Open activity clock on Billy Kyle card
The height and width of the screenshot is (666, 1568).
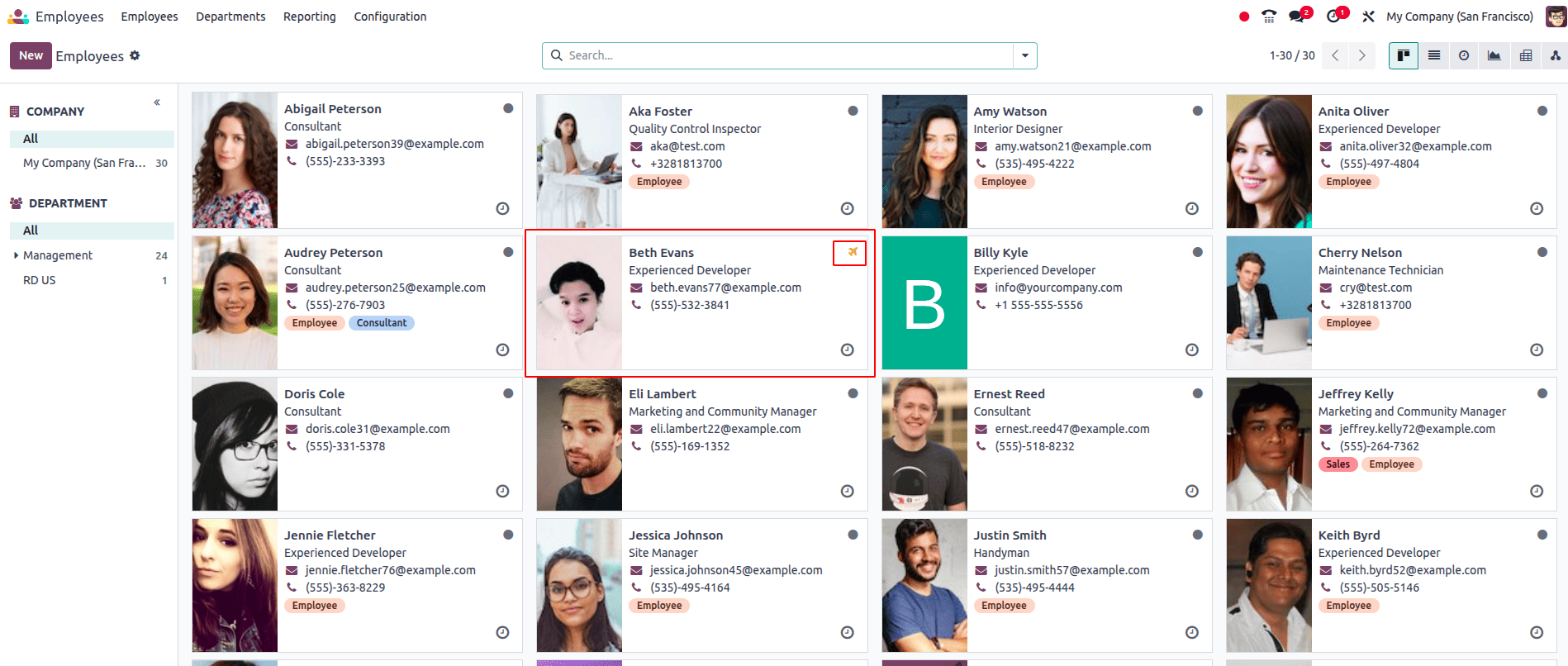(x=1191, y=350)
